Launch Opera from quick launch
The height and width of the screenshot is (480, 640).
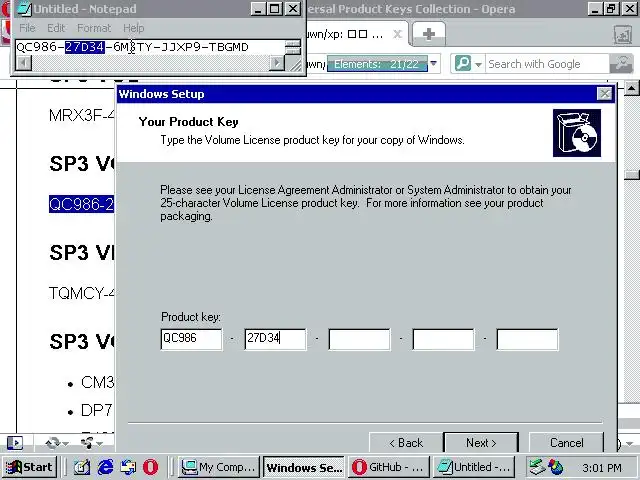pos(151,467)
